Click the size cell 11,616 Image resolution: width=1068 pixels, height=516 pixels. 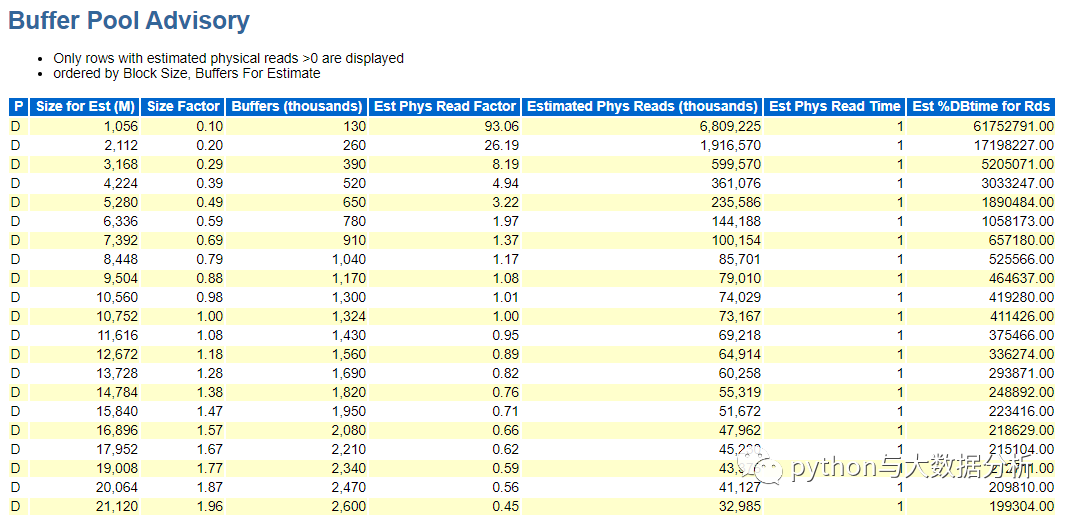(x=119, y=336)
